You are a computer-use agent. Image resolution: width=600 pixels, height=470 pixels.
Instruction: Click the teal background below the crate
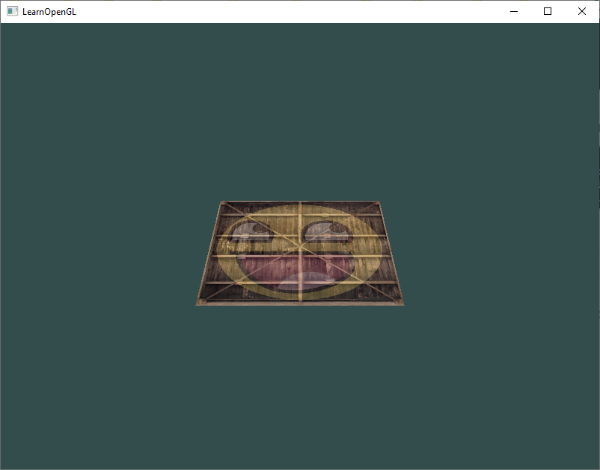[300, 387]
